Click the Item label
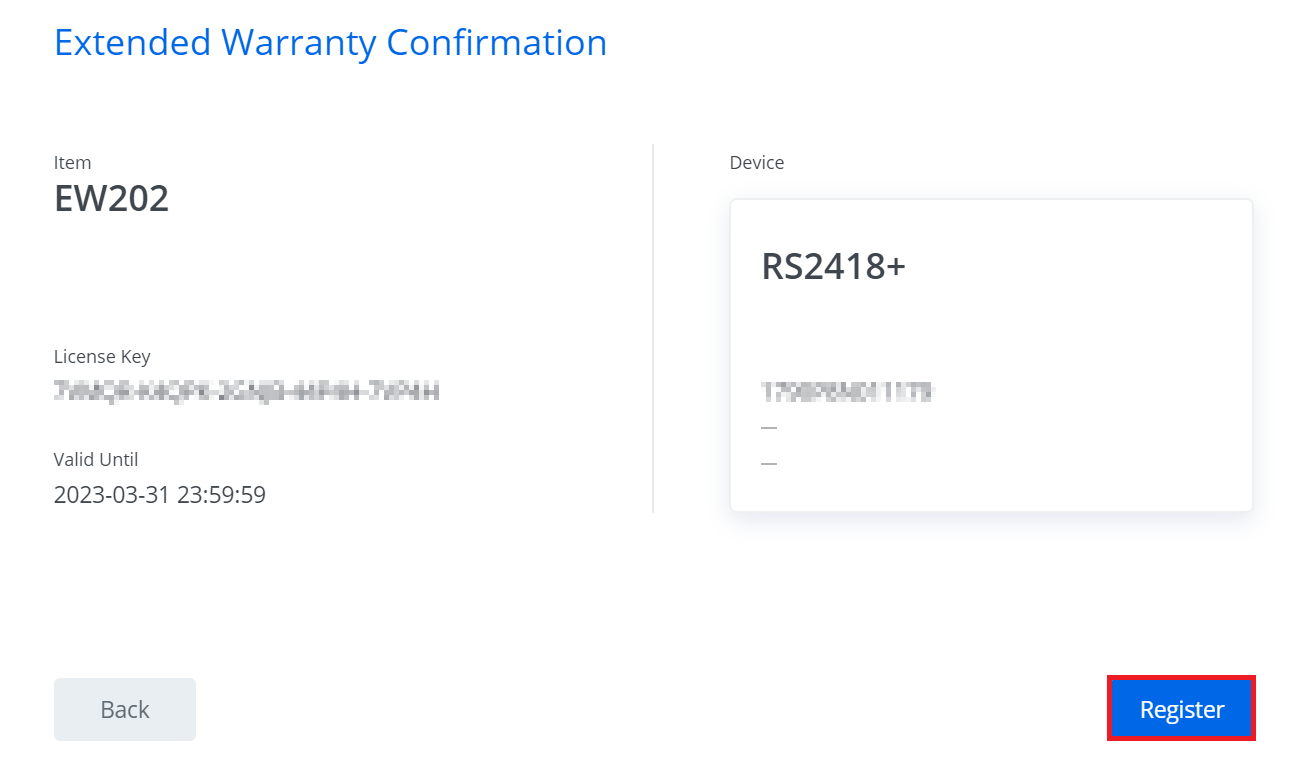1312x770 pixels. [x=72, y=162]
